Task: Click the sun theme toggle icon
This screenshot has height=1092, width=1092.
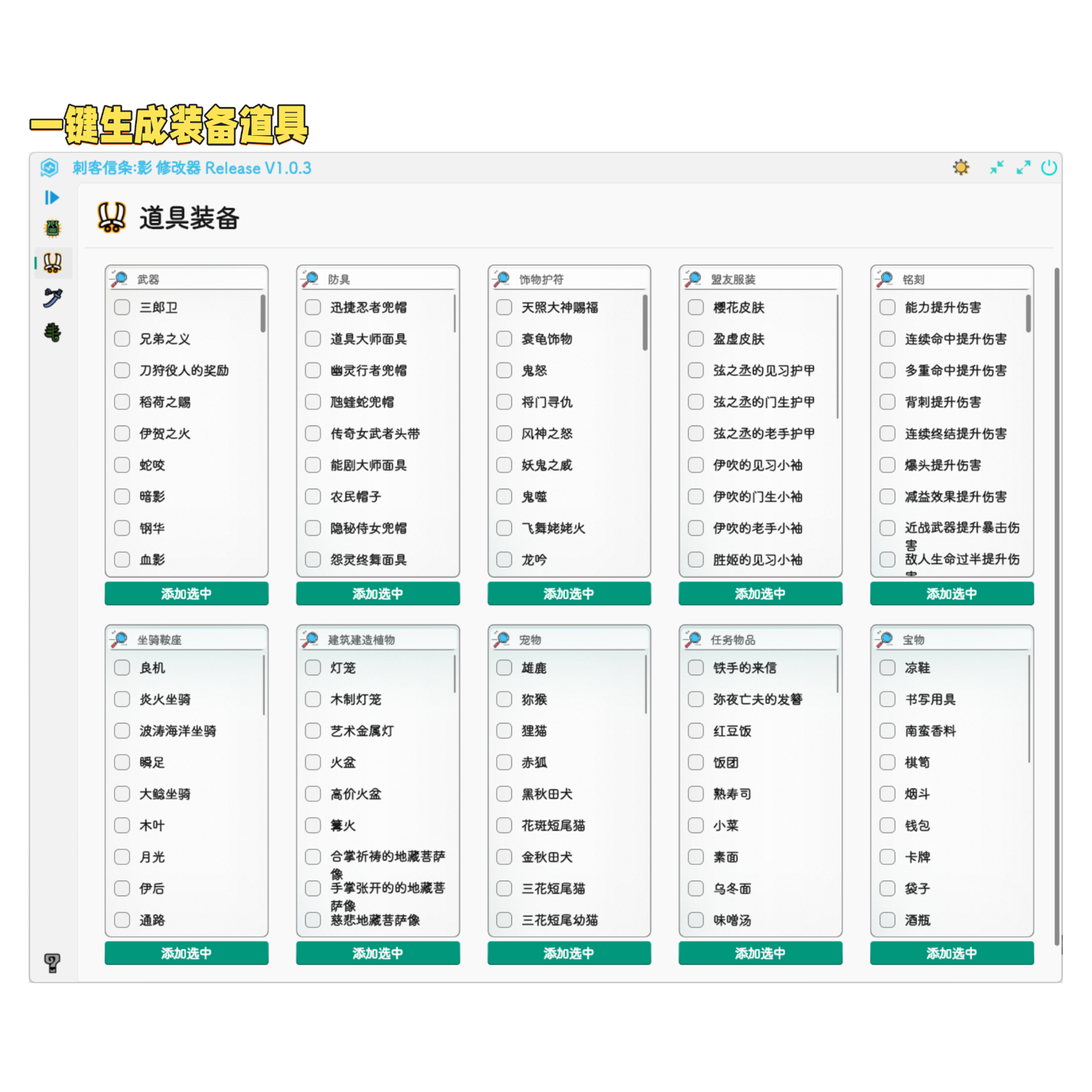Action: pyautogui.click(x=961, y=167)
